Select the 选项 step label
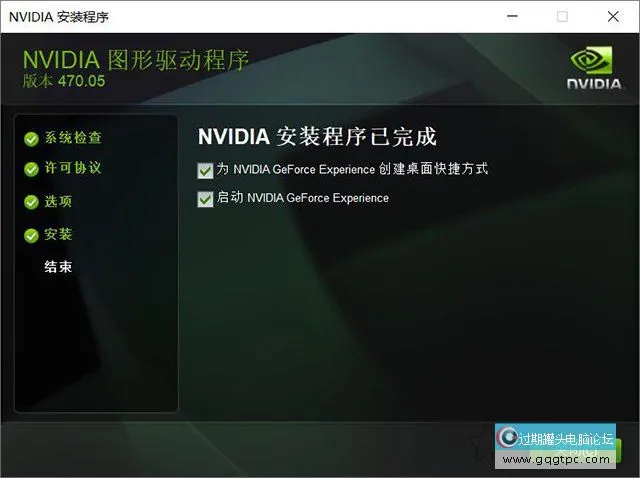 pos(58,201)
